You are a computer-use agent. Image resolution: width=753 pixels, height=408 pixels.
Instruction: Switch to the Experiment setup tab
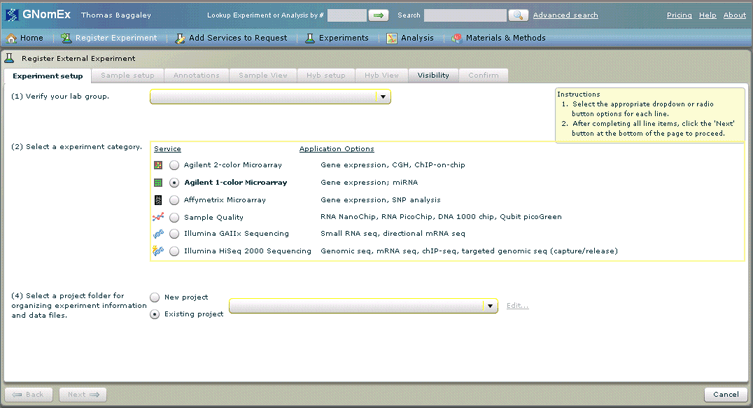pos(48,76)
